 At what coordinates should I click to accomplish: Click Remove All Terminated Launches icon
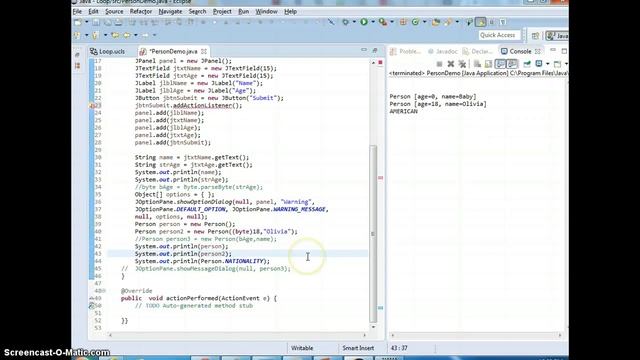(x=462, y=64)
